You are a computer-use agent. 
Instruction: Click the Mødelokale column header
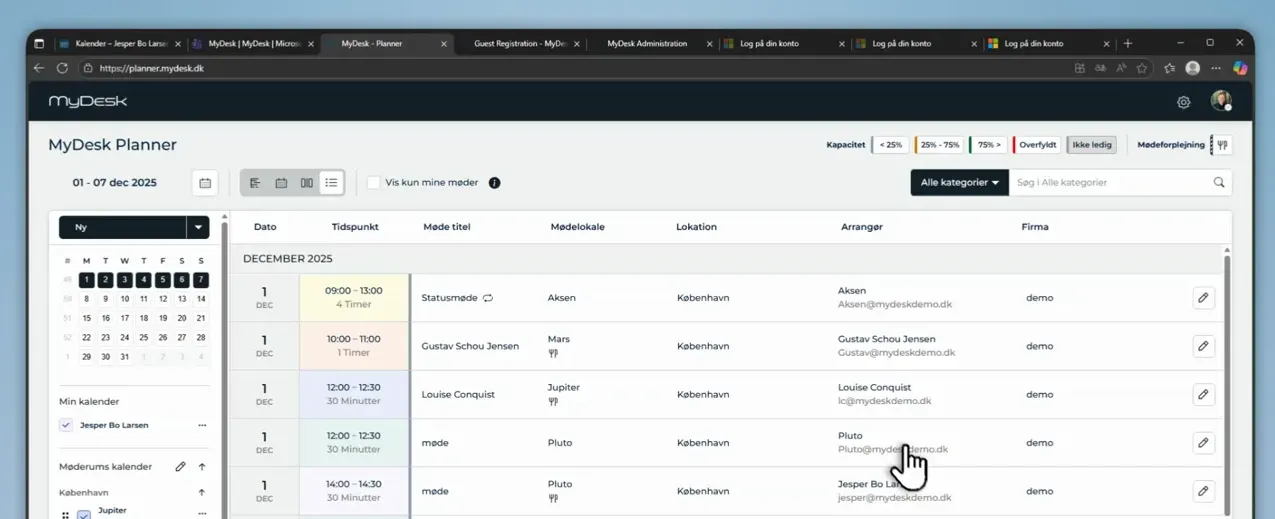click(577, 227)
